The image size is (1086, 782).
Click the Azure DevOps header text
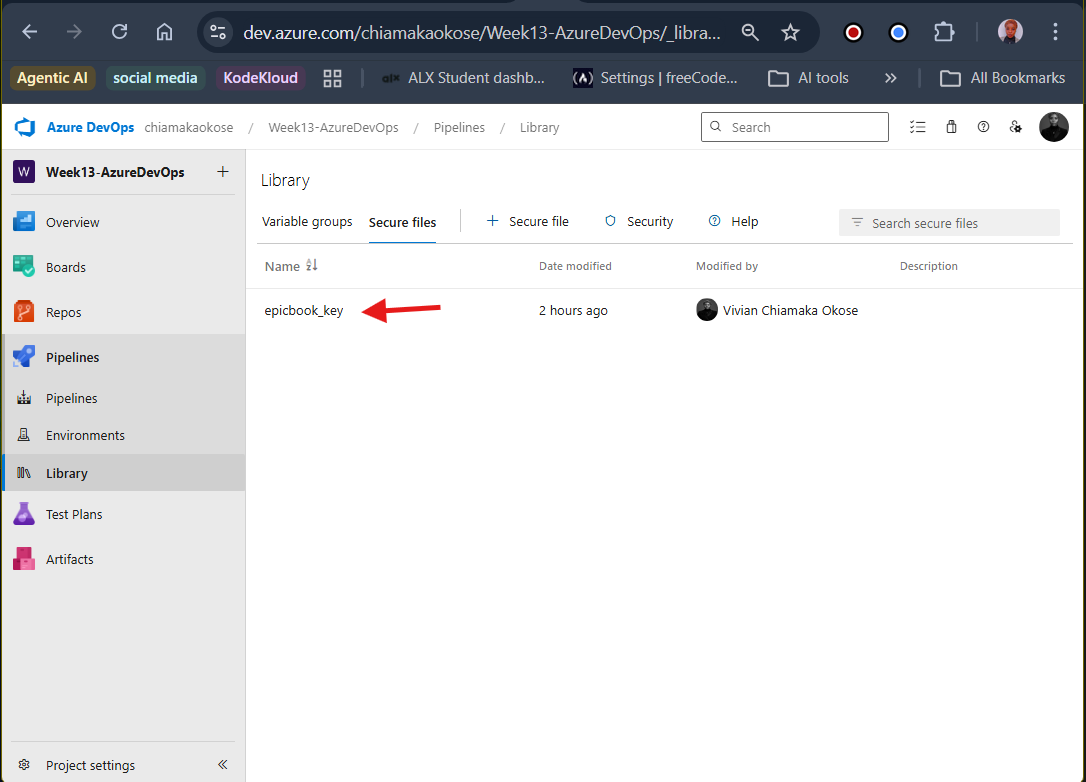click(90, 127)
